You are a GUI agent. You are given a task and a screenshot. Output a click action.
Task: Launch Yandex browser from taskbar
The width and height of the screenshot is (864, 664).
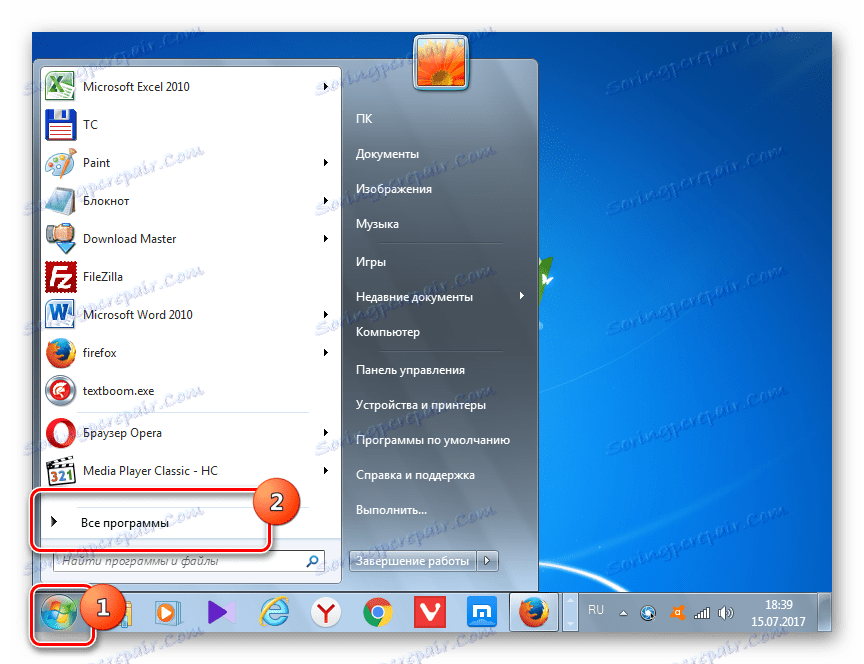tap(326, 613)
